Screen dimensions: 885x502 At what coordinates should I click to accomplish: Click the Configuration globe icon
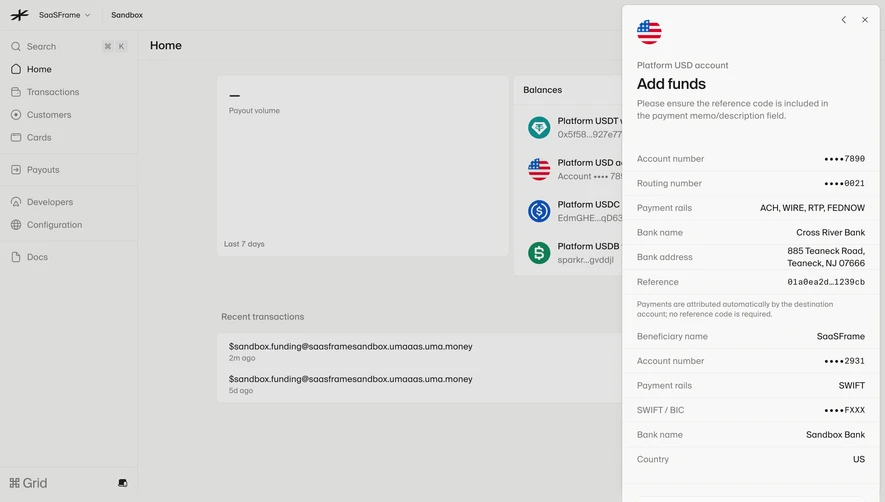click(16, 224)
